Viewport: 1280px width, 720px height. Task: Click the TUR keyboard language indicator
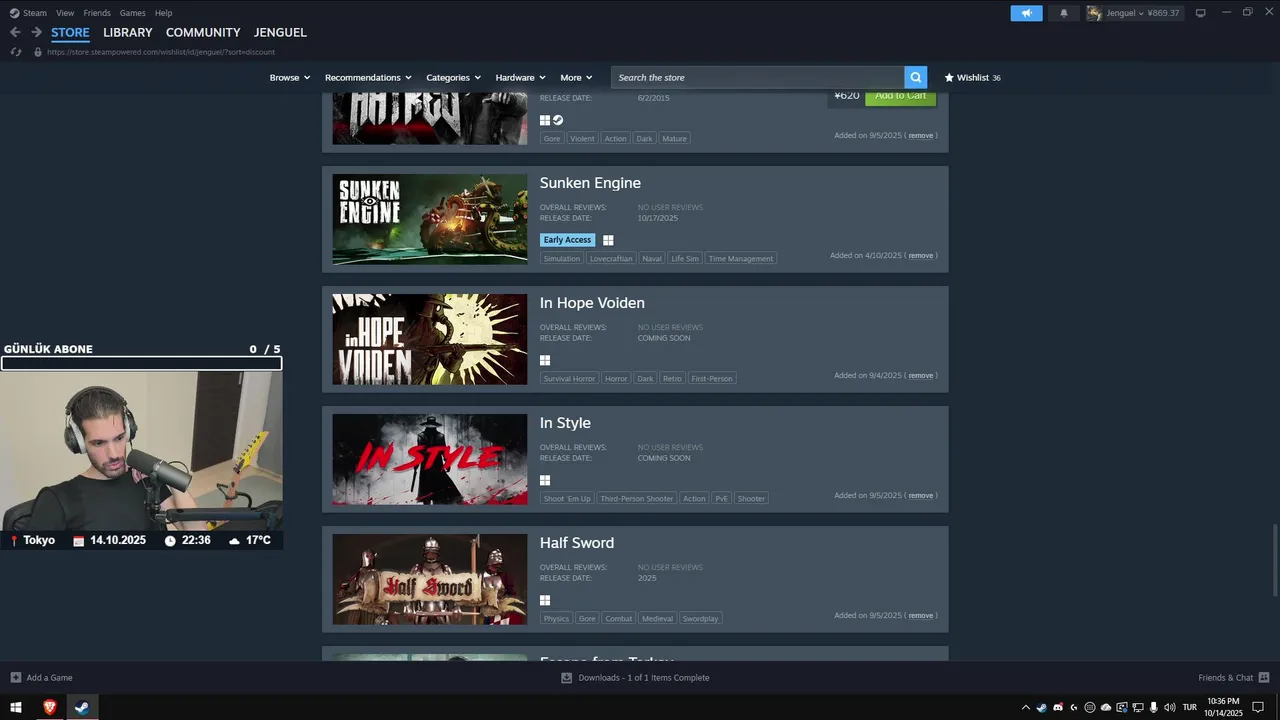click(1190, 707)
